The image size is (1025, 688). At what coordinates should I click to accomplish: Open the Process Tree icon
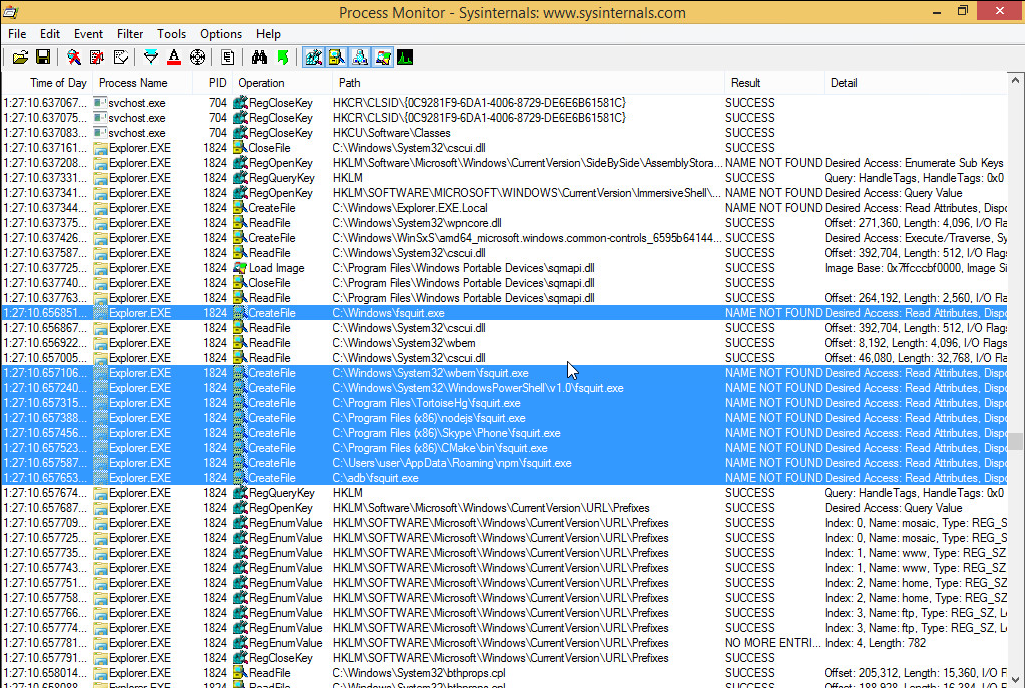(227, 58)
